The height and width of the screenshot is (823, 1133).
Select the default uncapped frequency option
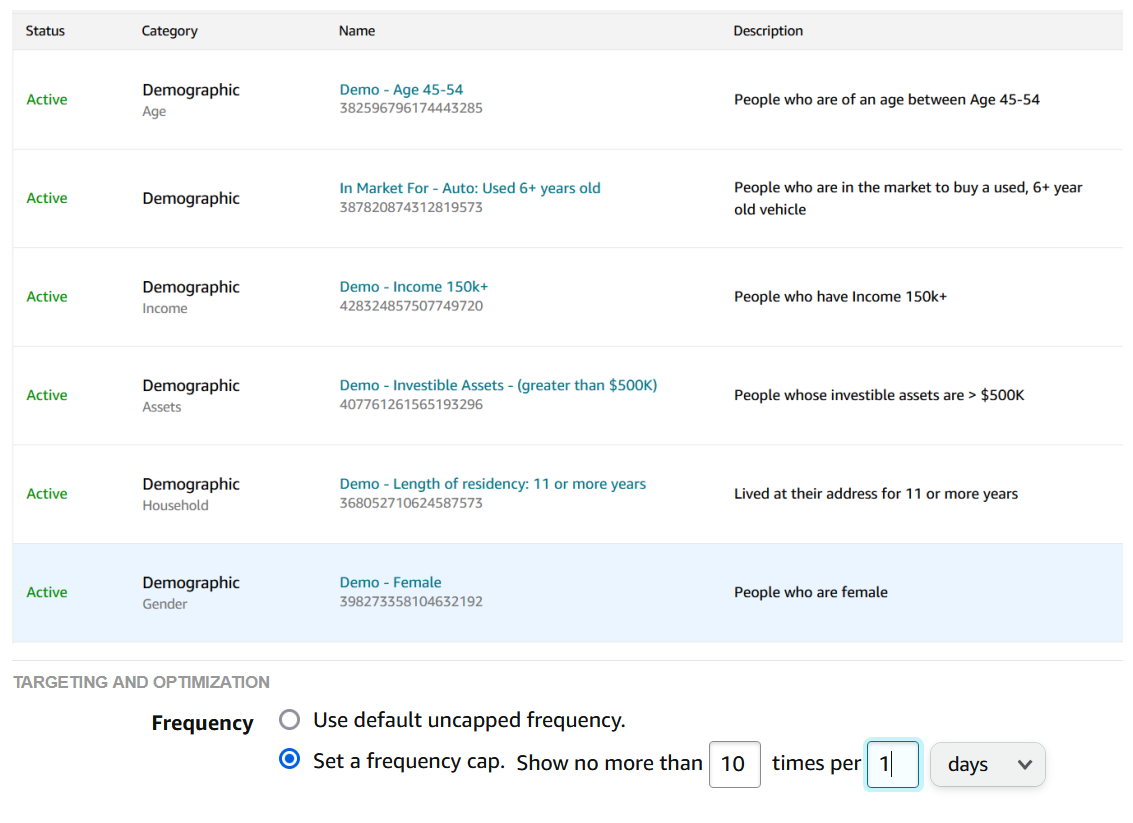(x=290, y=720)
